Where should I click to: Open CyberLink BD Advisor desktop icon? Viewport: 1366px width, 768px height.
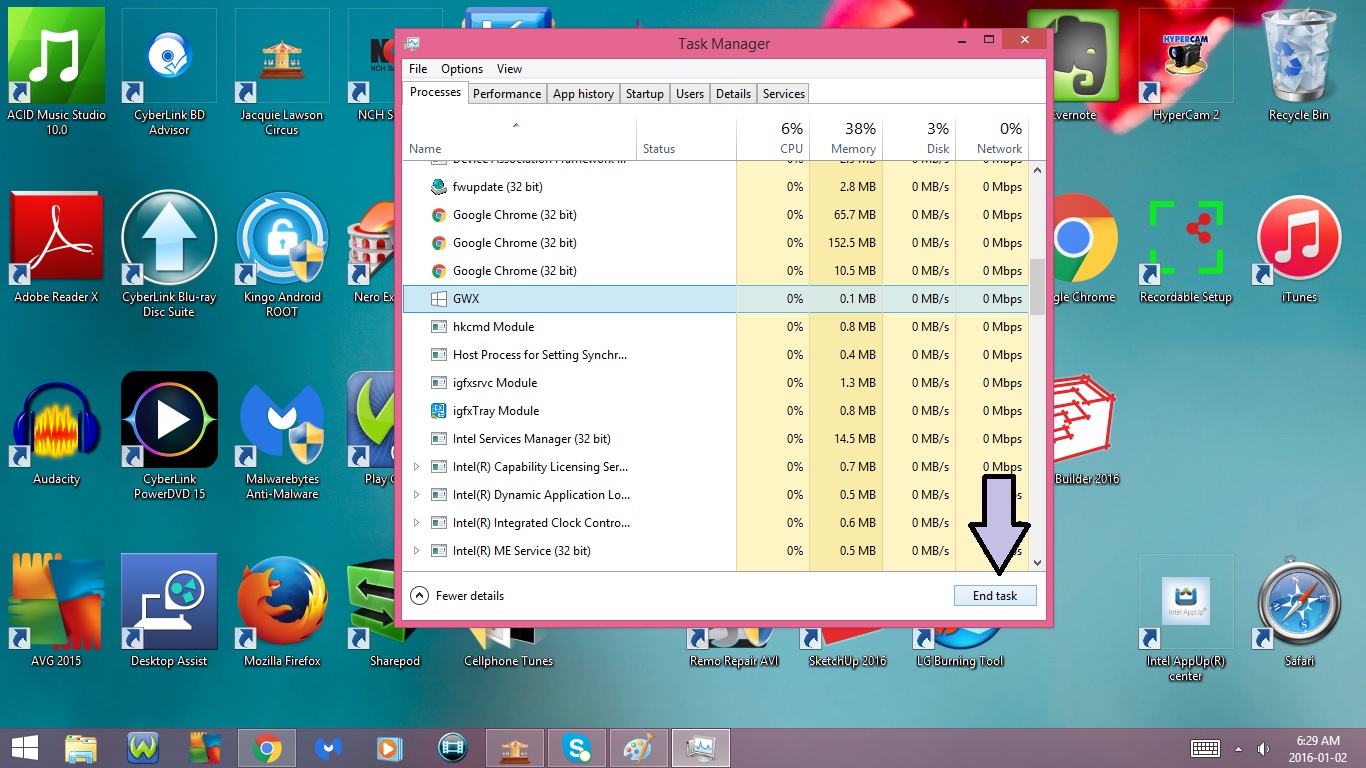(169, 72)
